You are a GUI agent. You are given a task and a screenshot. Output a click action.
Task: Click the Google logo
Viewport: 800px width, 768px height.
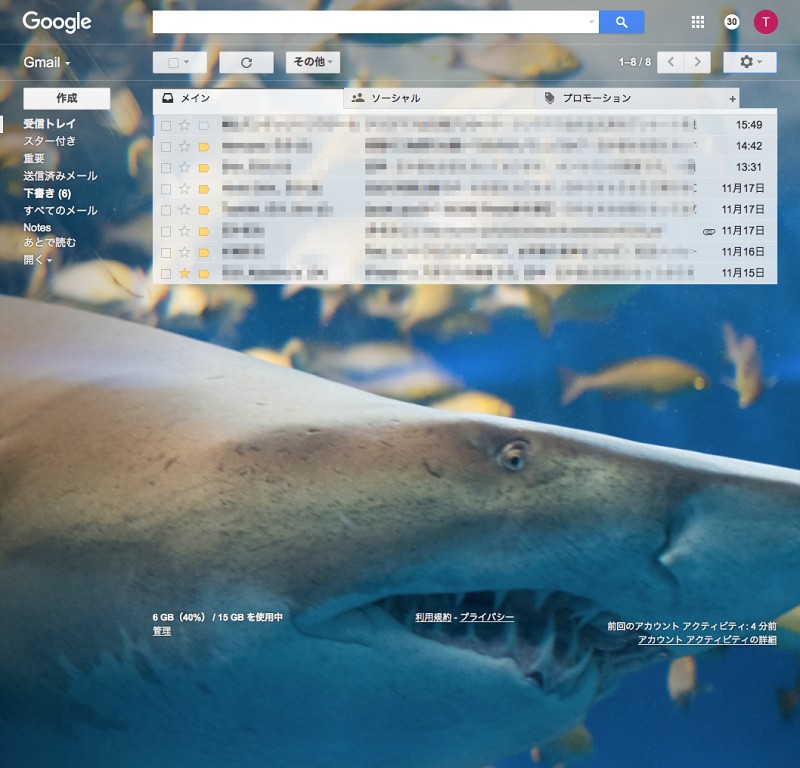click(57, 22)
